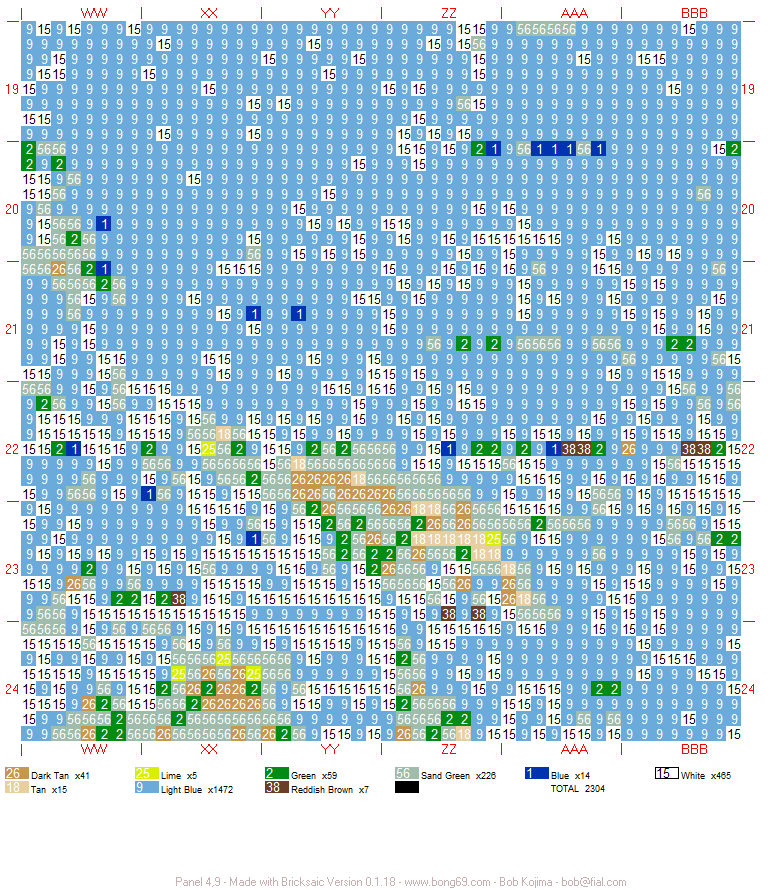This screenshot has width=780, height=890.
Task: Click the bottom 'BBB' column label
Action: (x=694, y=749)
